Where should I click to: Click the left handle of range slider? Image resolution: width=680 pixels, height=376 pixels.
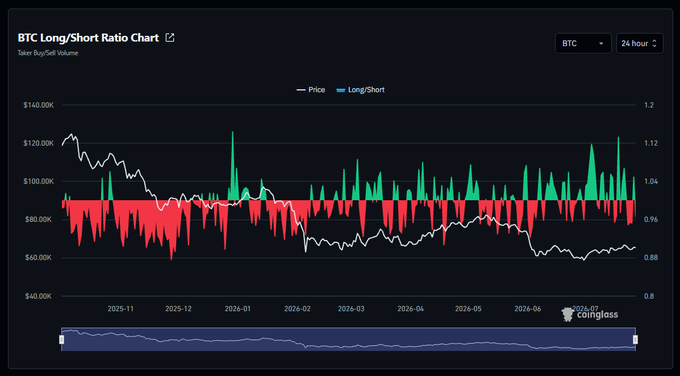pyautogui.click(x=62, y=339)
